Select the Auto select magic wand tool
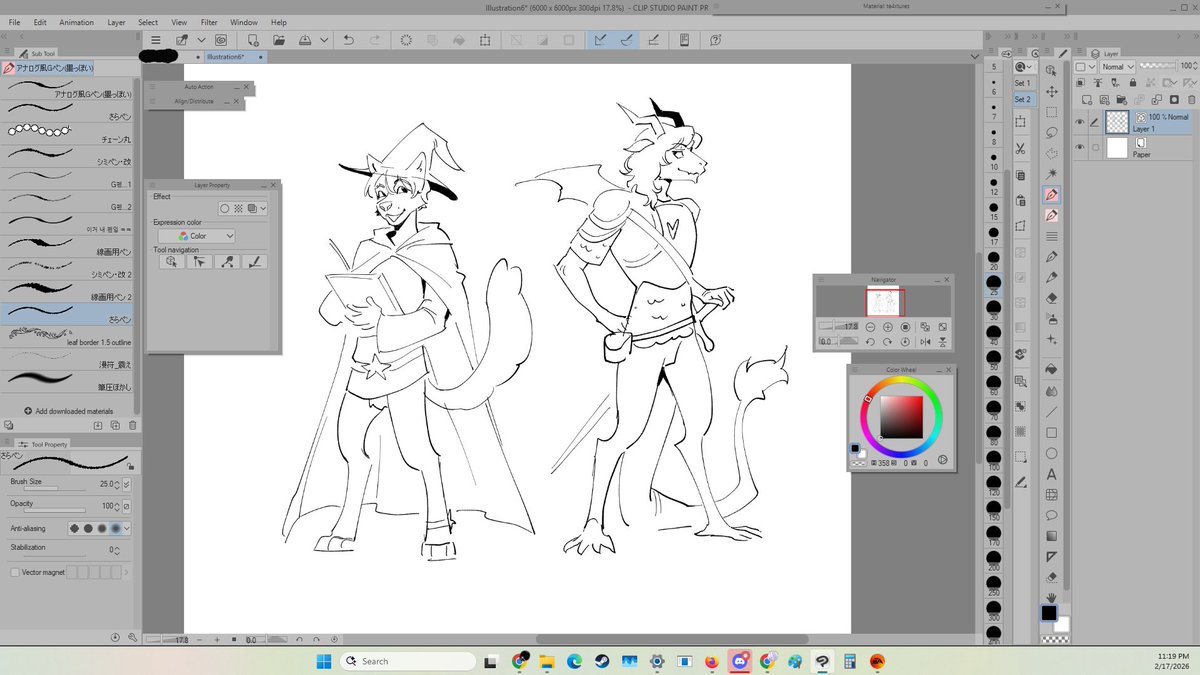This screenshot has height=675, width=1200. (1051, 173)
